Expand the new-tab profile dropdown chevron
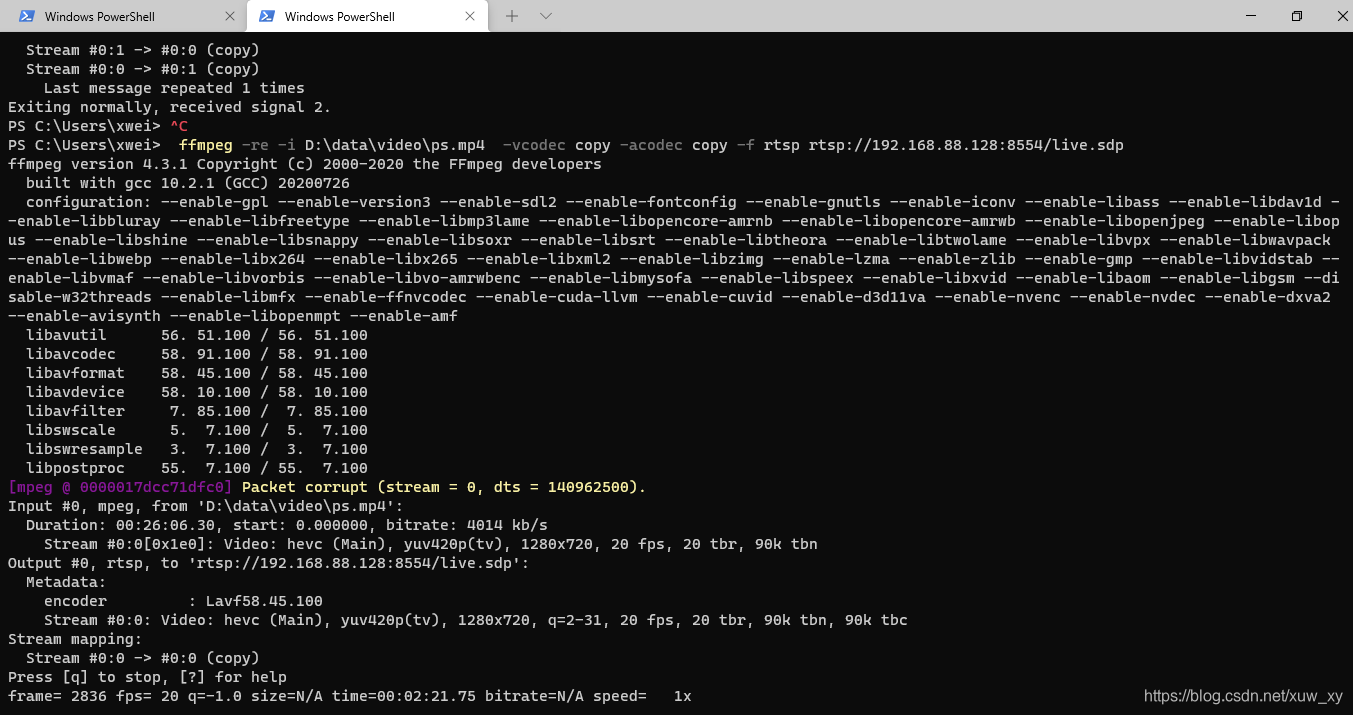The width and height of the screenshot is (1353, 715). click(x=545, y=16)
